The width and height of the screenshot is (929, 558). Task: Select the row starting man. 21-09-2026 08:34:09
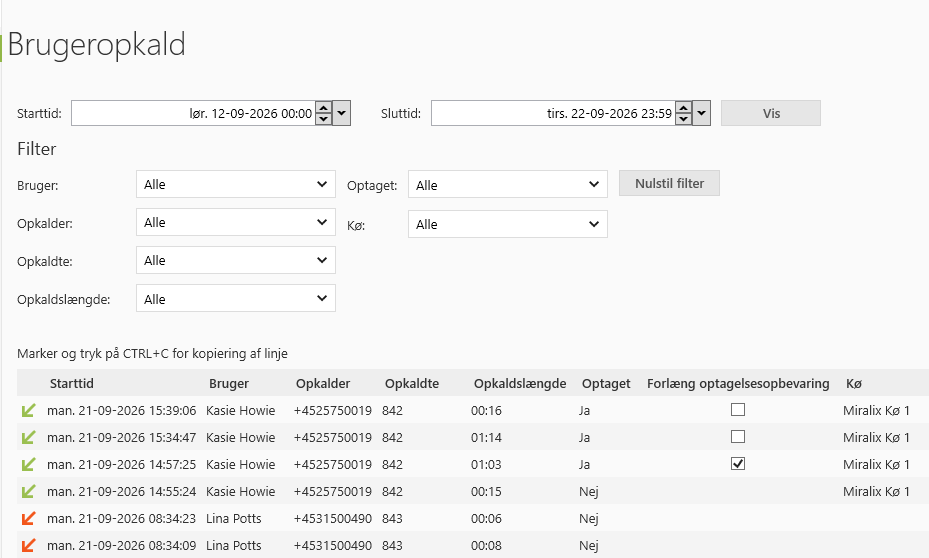click(x=473, y=546)
